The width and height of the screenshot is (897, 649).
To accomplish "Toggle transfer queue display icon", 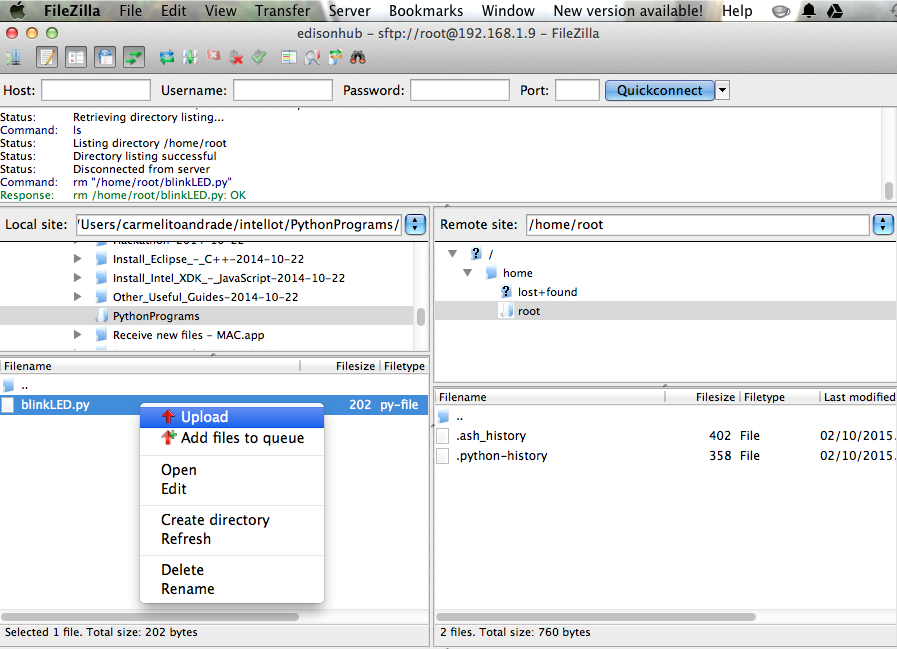I will [134, 57].
